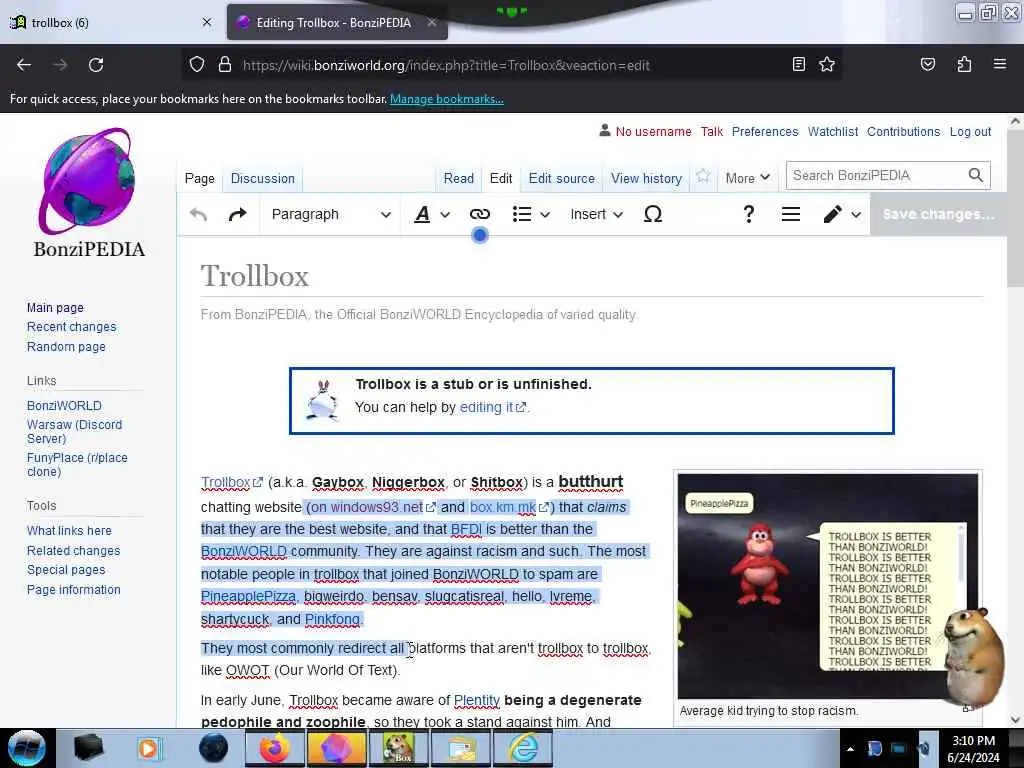Select the PineapplePizza screenshot thumbnail
The width and height of the screenshot is (1024, 768).
[827, 586]
